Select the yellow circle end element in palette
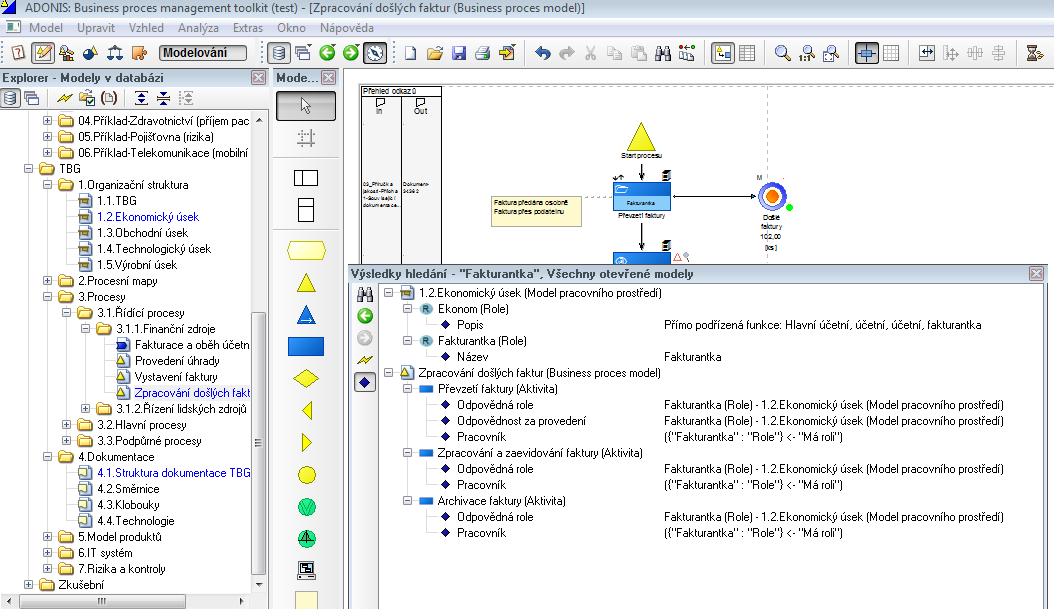 [x=307, y=475]
